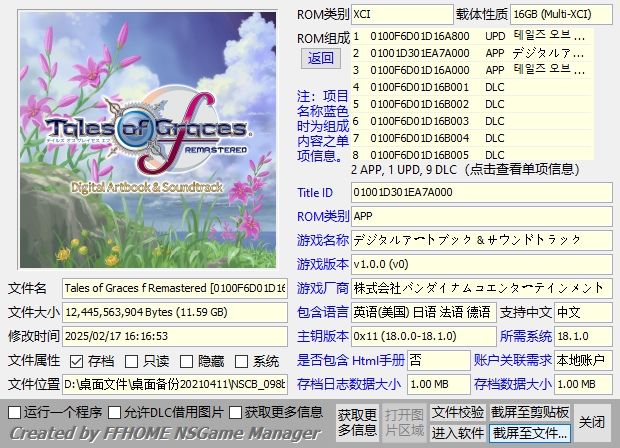Click the 文件校验 button
Viewport: 620px width, 448px height.
point(458,412)
